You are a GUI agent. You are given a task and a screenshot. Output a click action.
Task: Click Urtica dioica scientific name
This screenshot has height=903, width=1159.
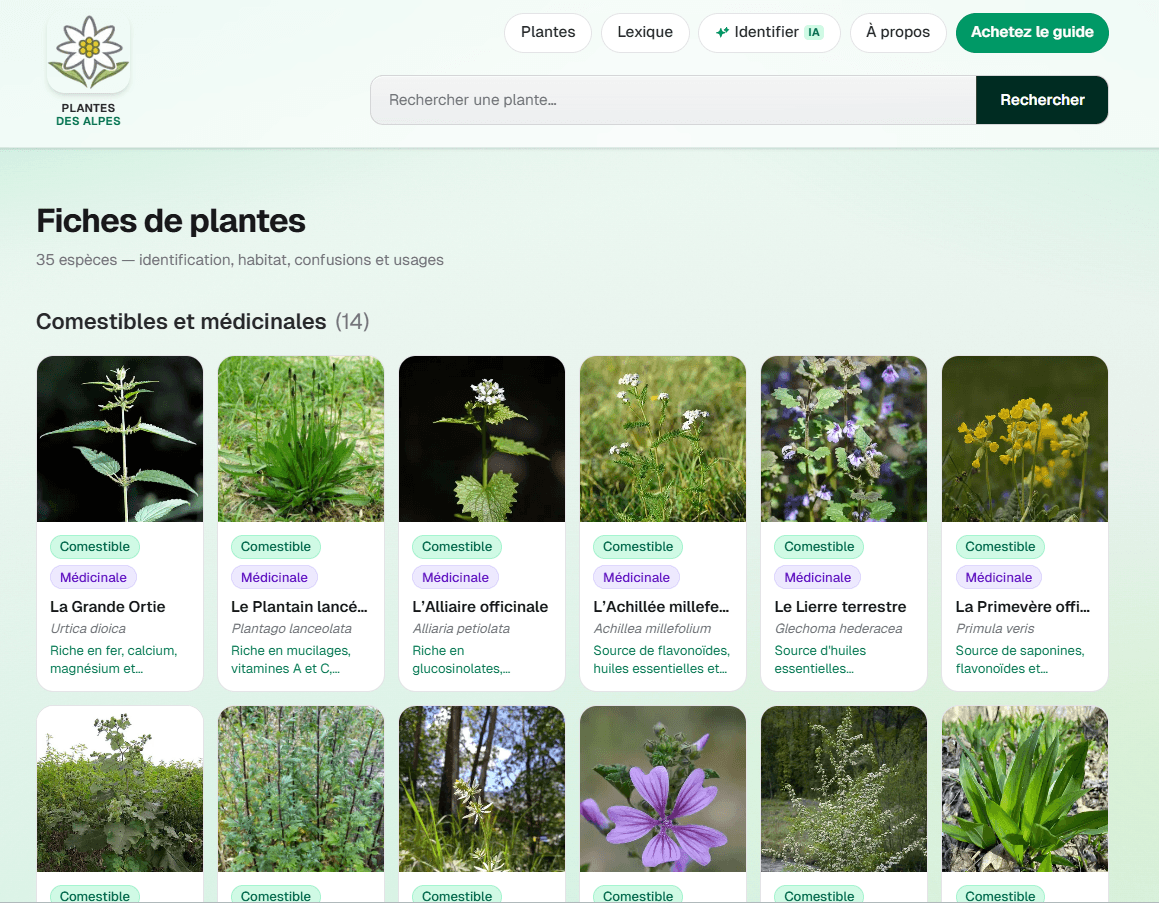pos(88,629)
